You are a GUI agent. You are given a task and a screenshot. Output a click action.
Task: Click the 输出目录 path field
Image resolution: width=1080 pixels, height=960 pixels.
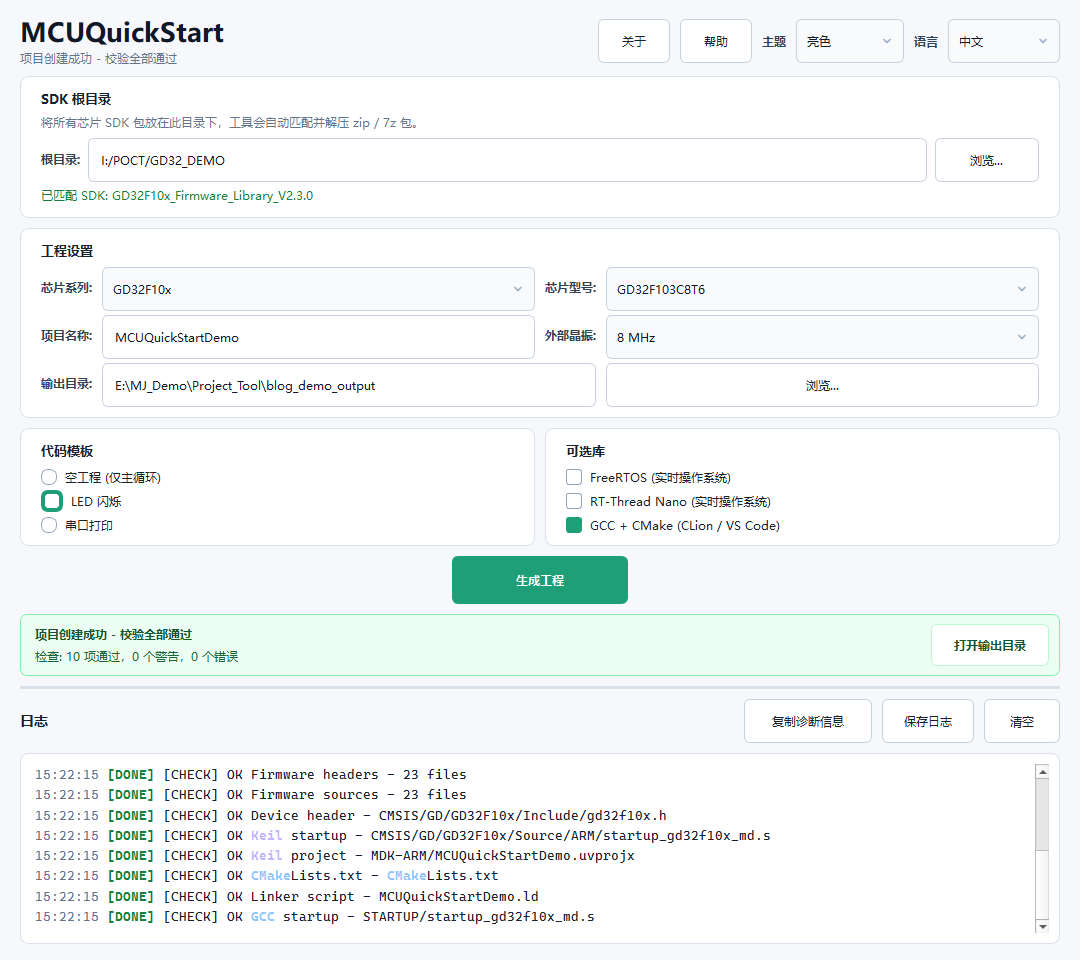(x=349, y=386)
